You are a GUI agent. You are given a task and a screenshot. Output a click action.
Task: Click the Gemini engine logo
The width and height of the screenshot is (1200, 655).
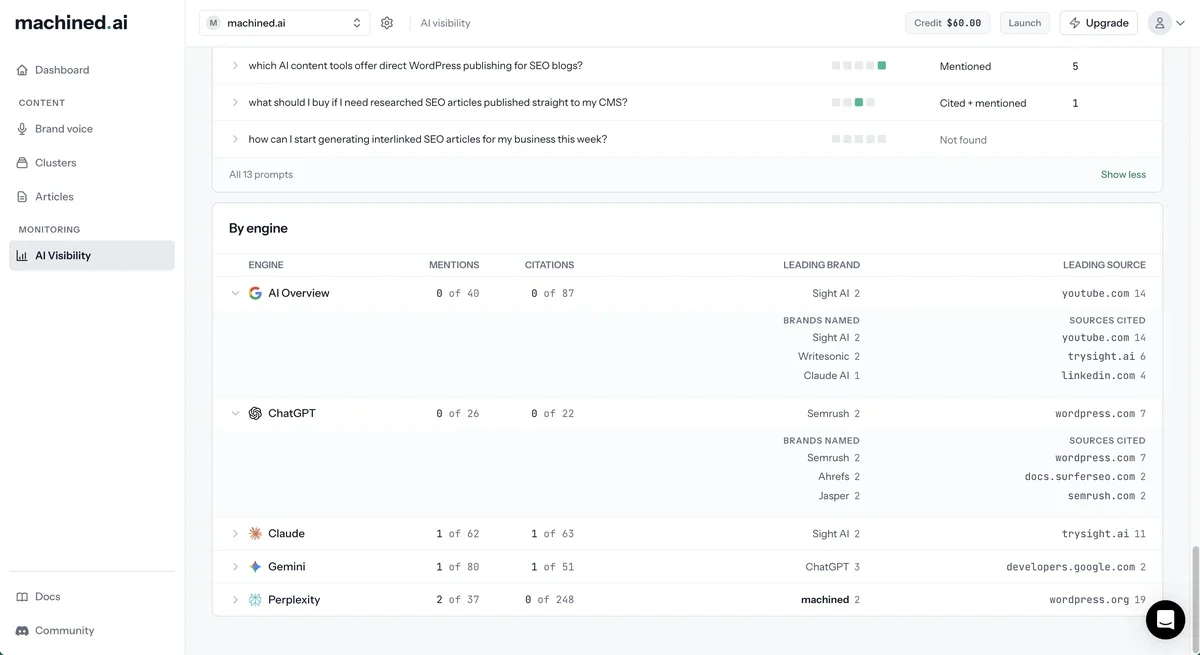[255, 567]
